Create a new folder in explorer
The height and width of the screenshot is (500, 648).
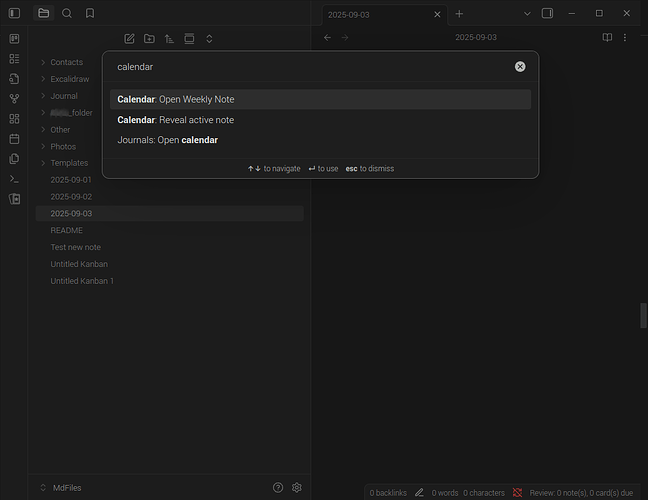coord(149,39)
